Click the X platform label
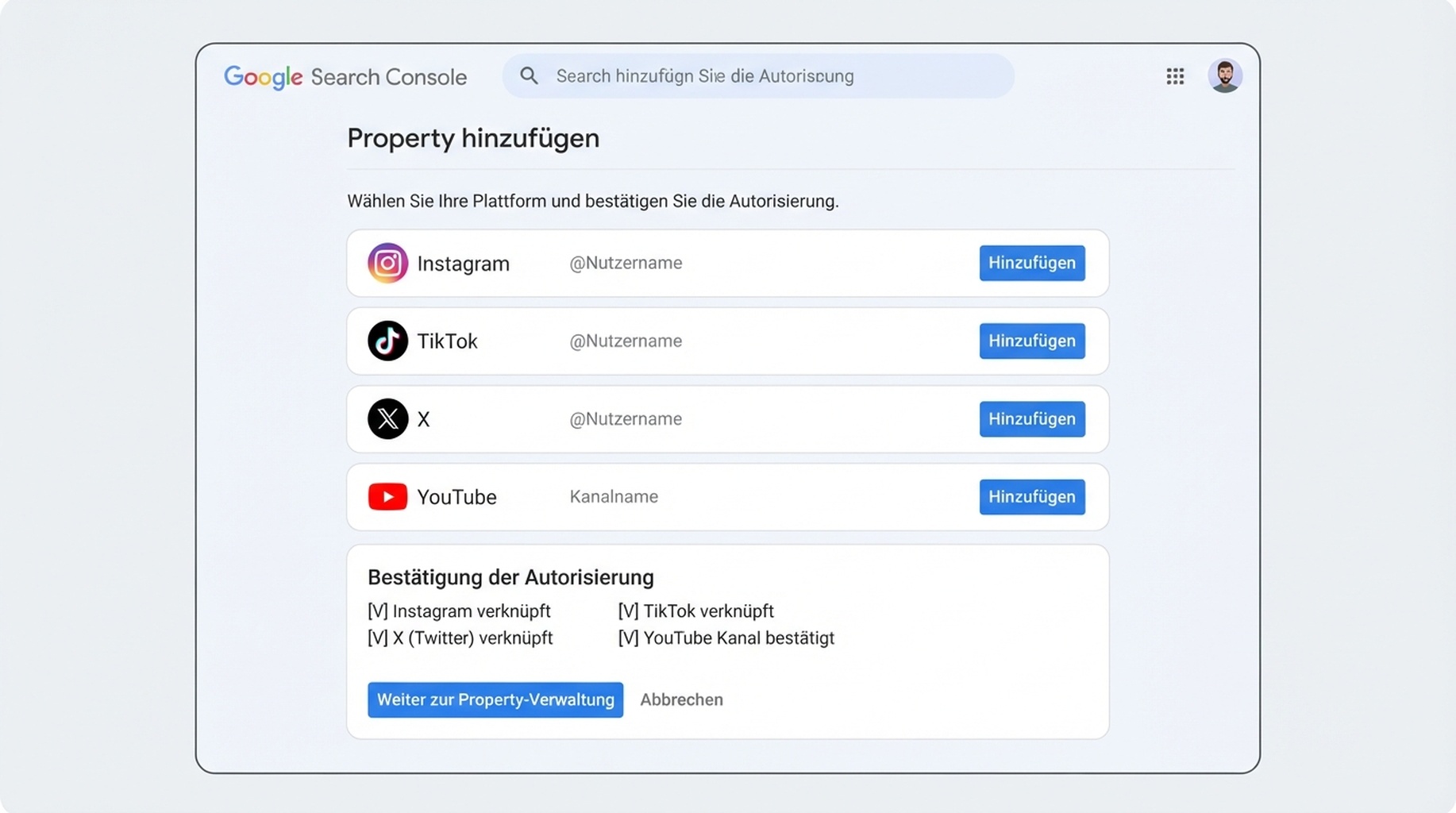 point(423,419)
